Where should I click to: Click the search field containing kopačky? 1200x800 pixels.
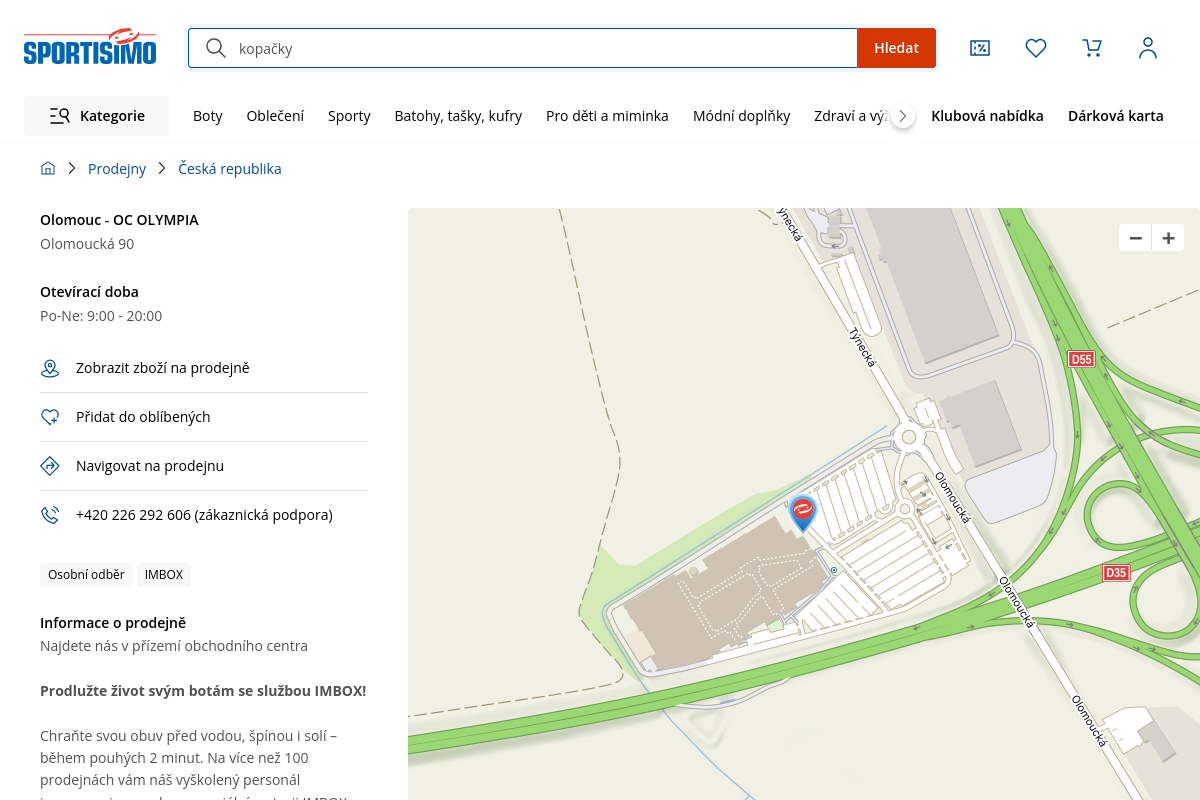point(540,48)
